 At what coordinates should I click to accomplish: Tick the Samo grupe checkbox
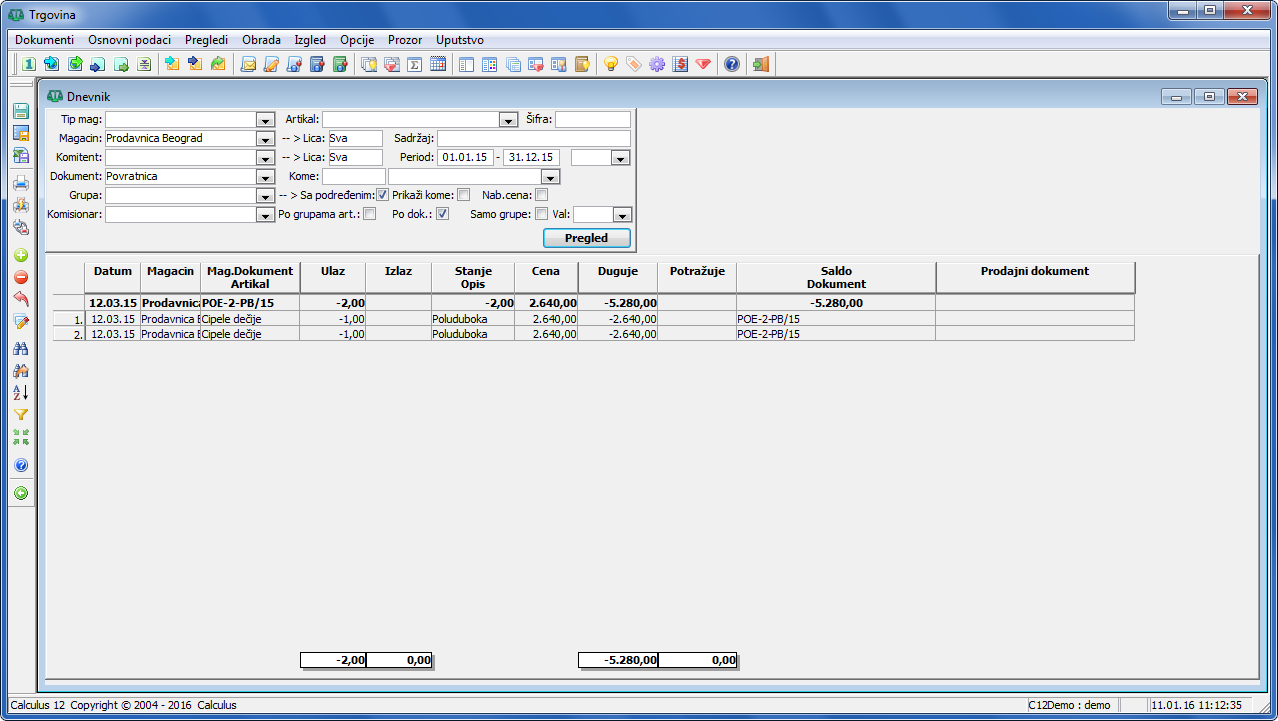tap(542, 214)
